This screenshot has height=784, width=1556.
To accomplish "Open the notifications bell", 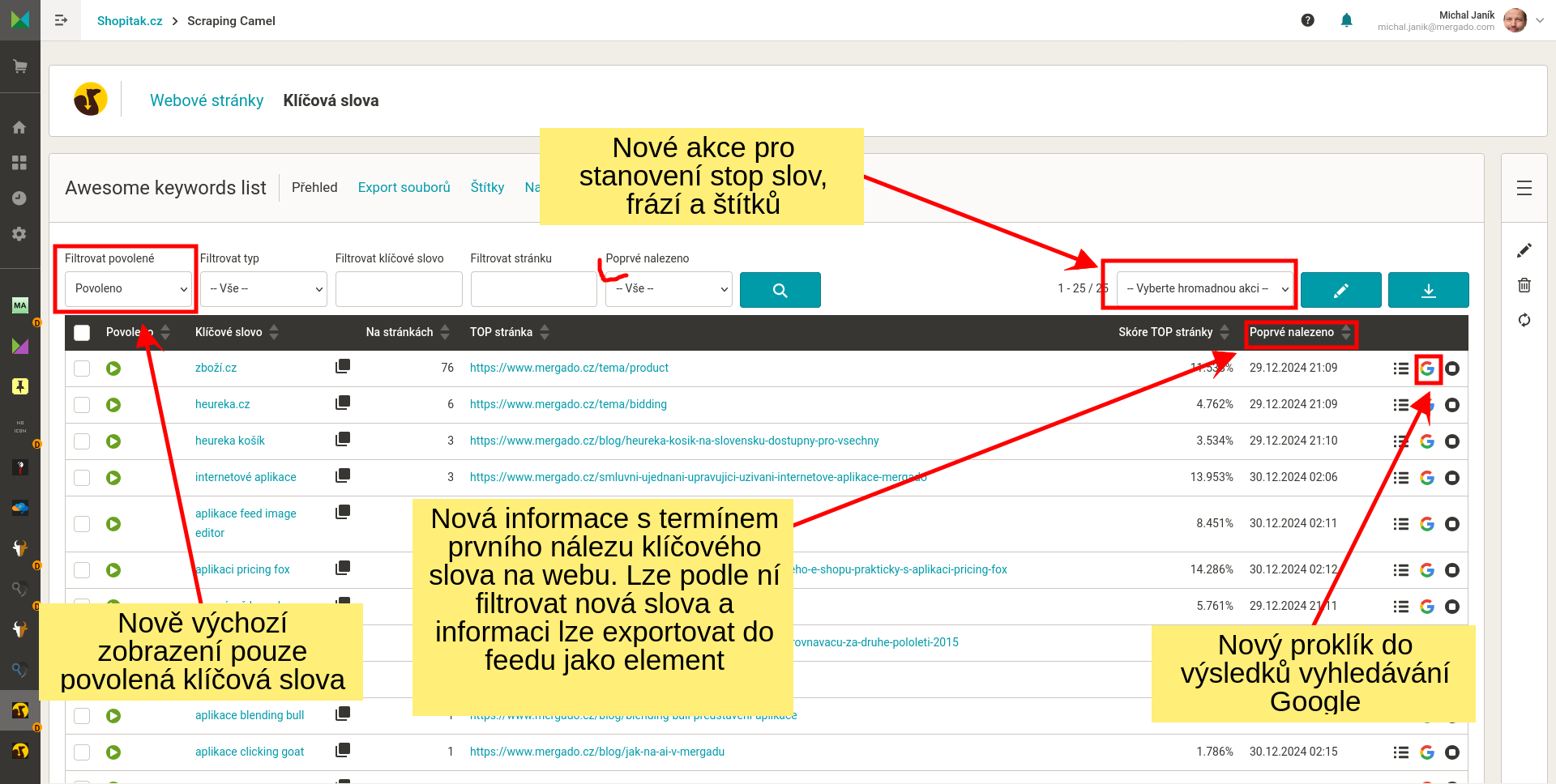I will coord(1346,20).
